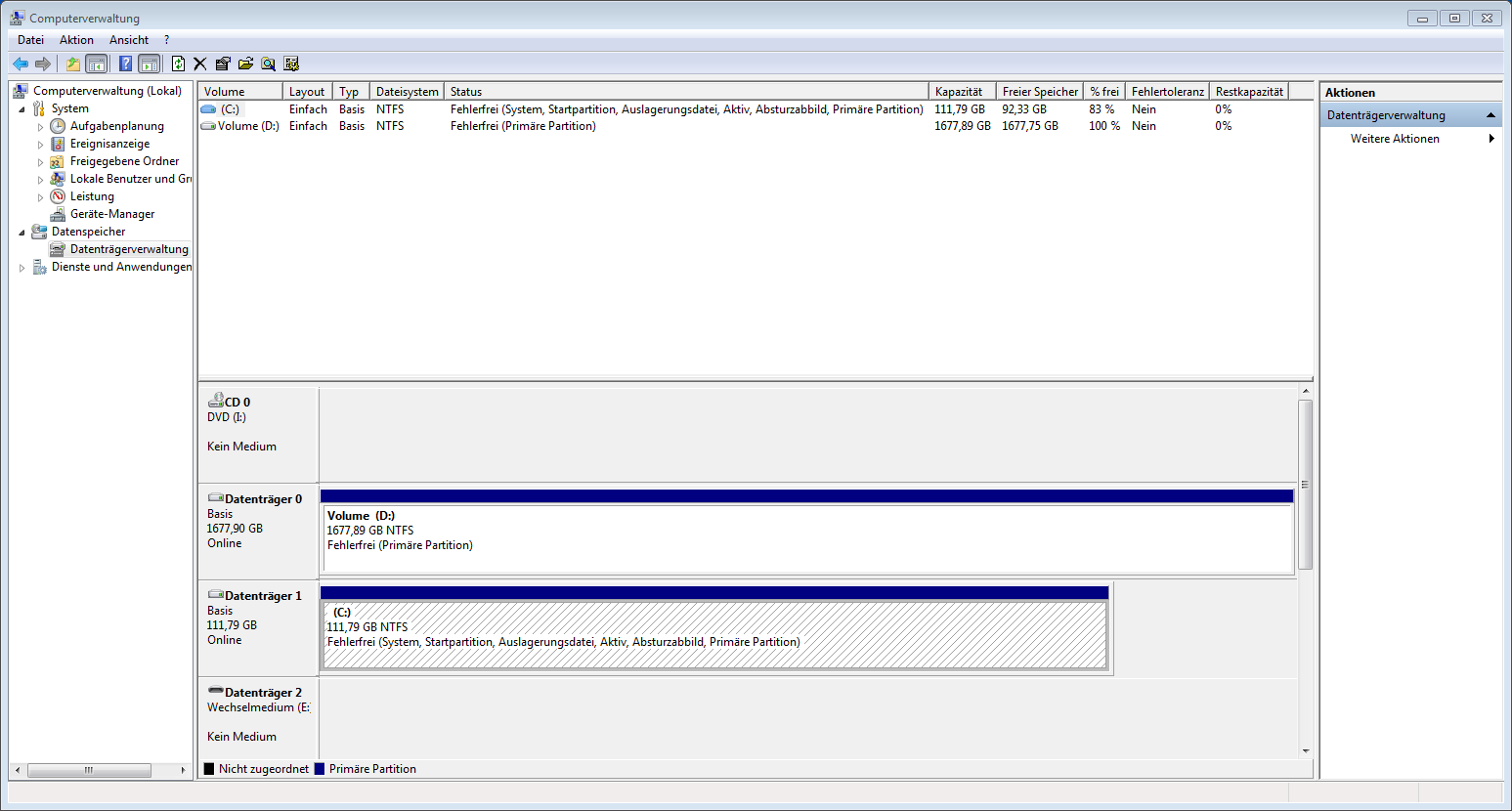Click the Primäre Partition blue legend swatch

pos(319,769)
